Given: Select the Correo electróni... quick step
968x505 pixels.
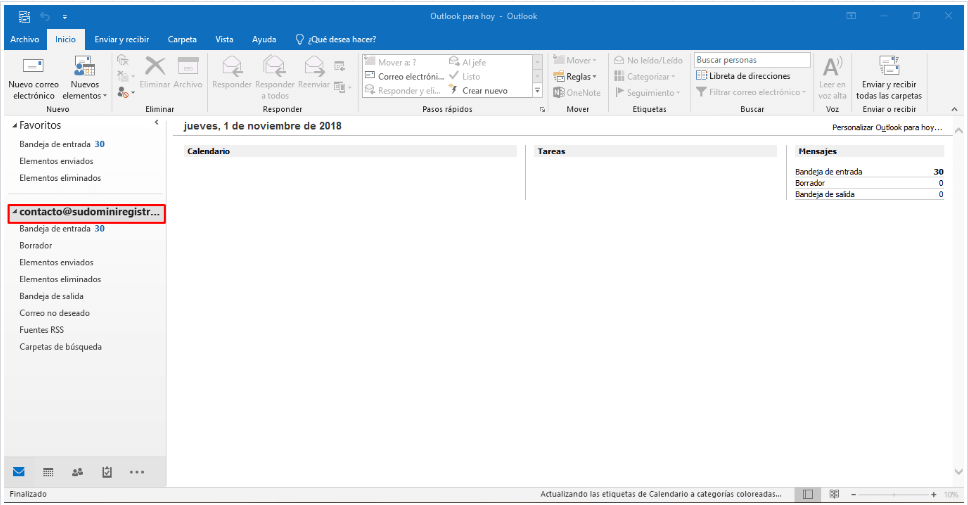Looking at the screenshot, I should 404,77.
